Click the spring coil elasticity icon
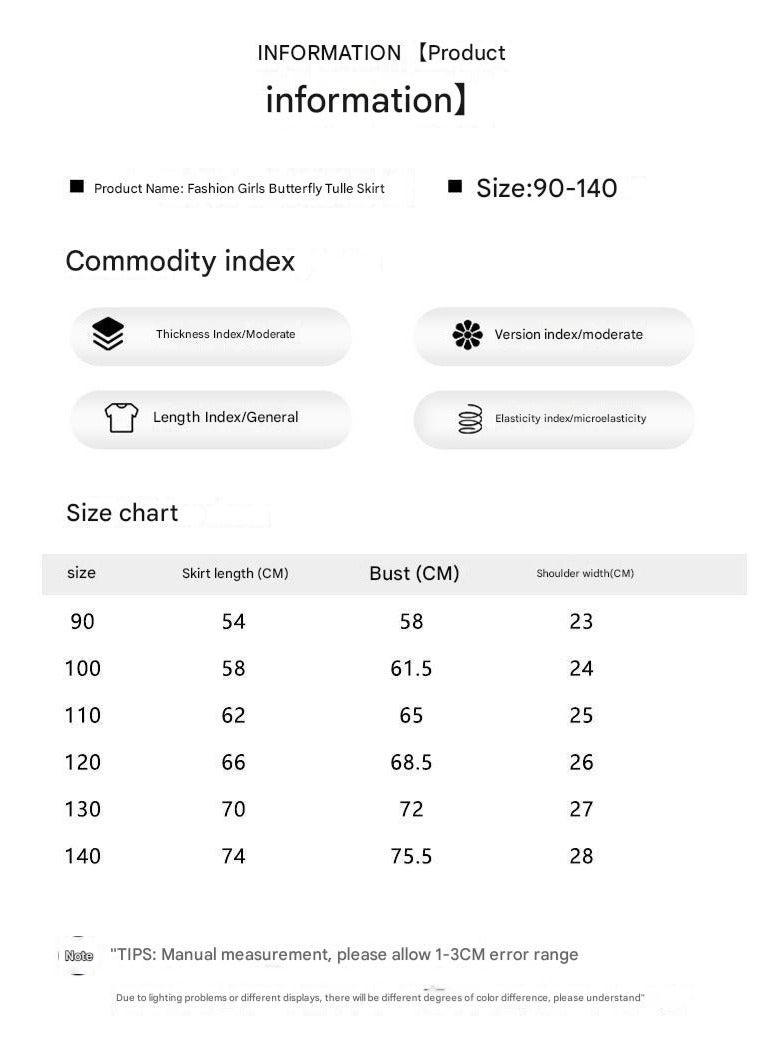This screenshot has width=771, height=1052. [x=469, y=419]
